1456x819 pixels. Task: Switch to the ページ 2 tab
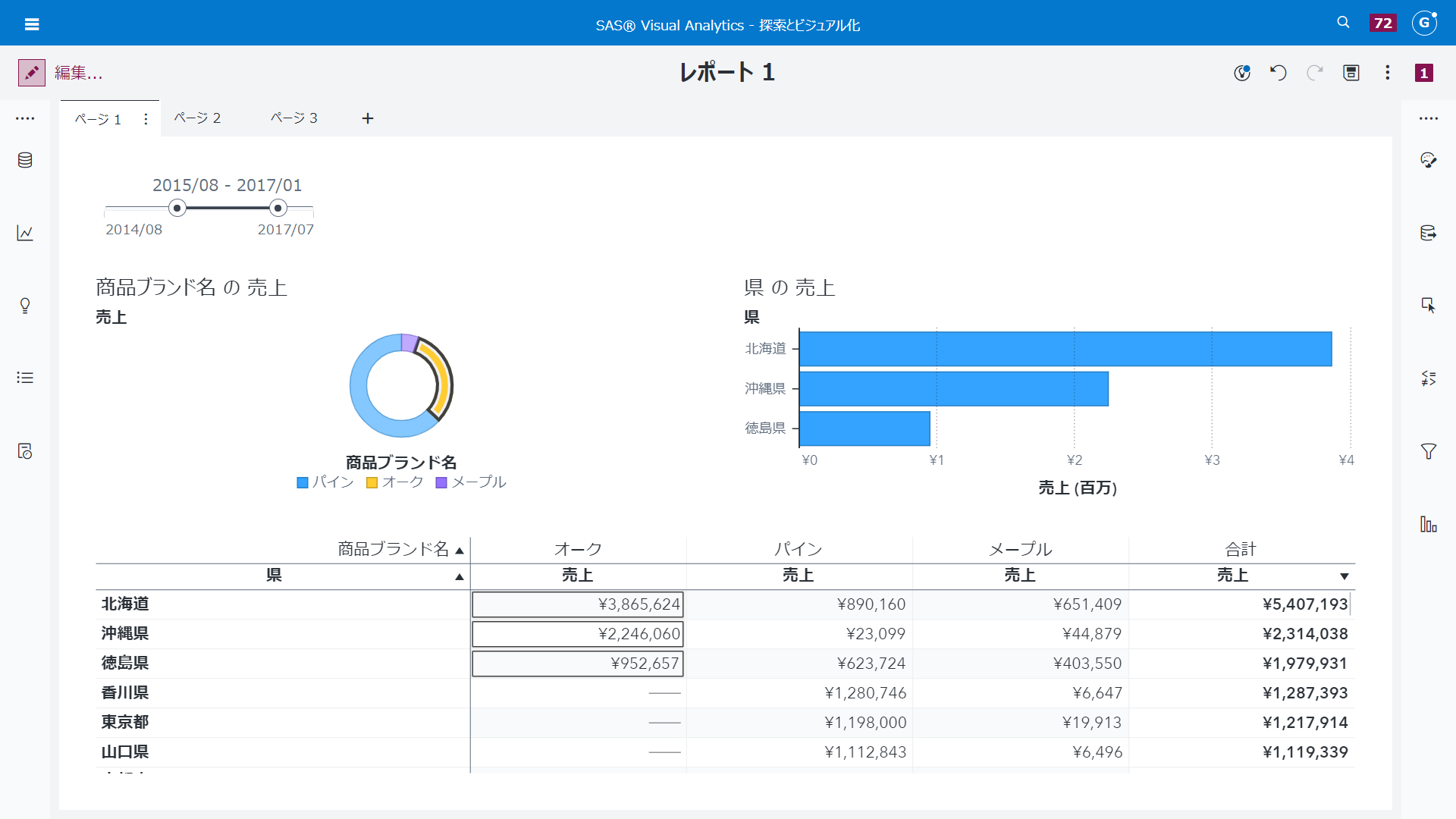197,118
